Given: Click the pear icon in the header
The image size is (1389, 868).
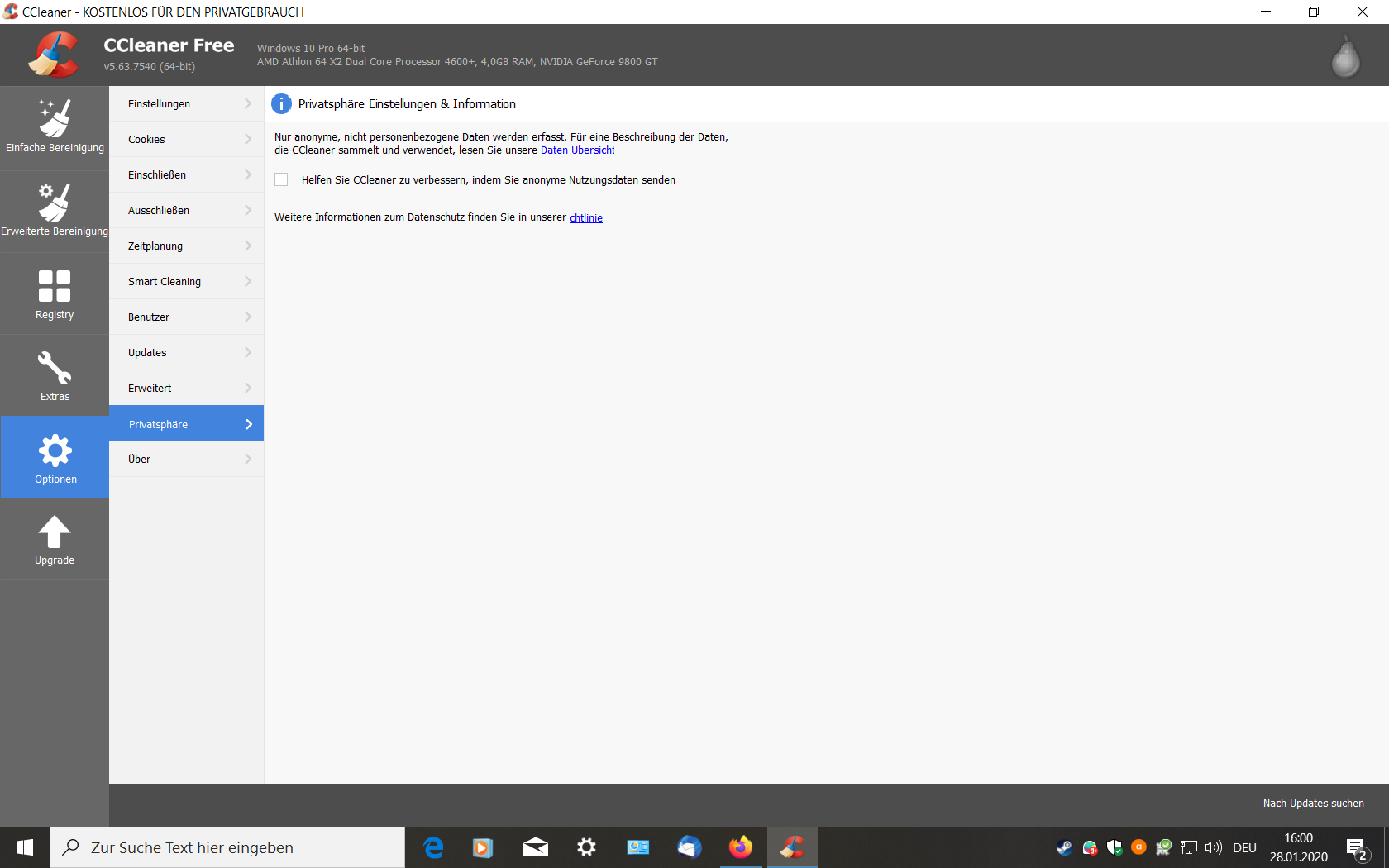Looking at the screenshot, I should (1345, 56).
